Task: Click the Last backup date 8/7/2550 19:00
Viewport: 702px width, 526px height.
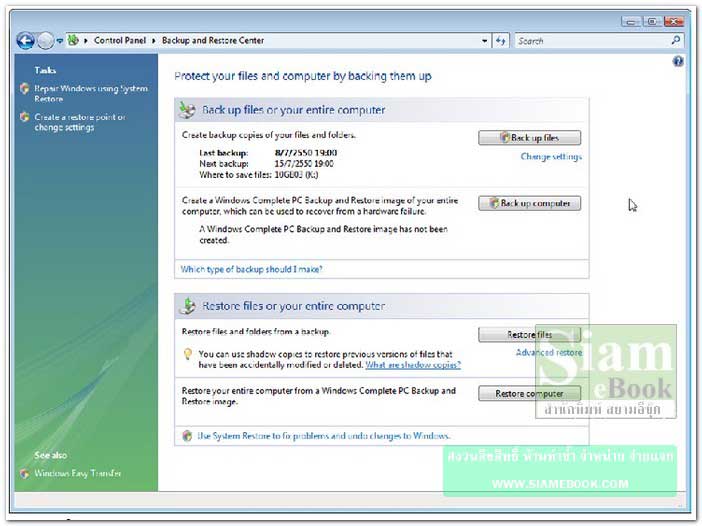Action: [306, 153]
